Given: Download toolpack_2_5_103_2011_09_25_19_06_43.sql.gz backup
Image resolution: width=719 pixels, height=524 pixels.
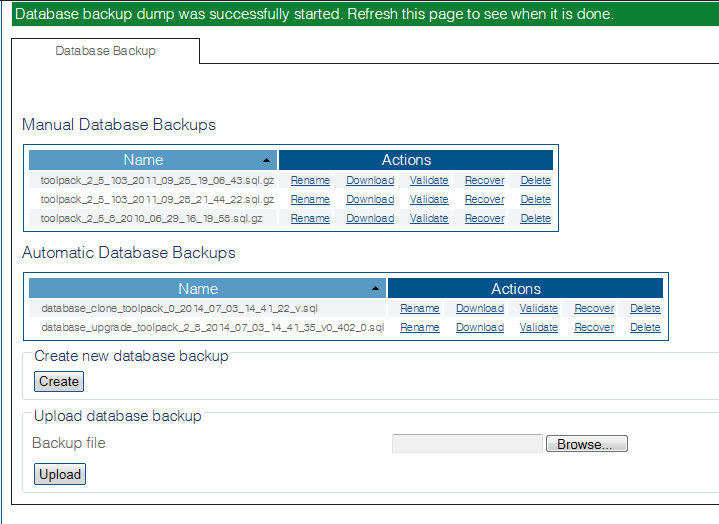Looking at the screenshot, I should [370, 181].
